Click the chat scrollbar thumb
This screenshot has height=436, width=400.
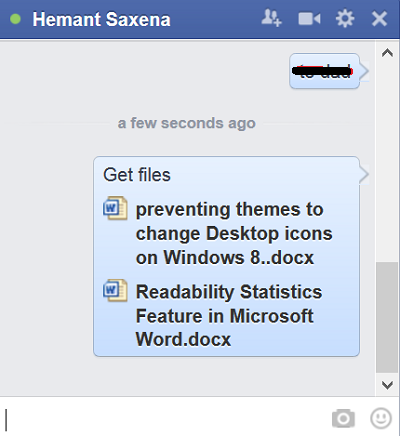pyautogui.click(x=387, y=317)
